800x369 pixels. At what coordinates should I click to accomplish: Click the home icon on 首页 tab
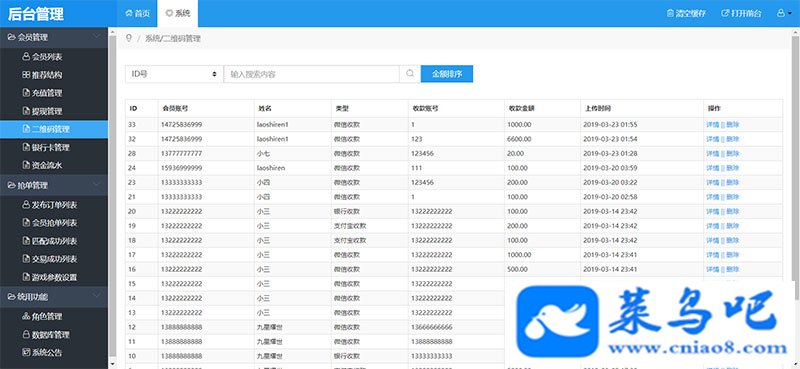coord(129,13)
